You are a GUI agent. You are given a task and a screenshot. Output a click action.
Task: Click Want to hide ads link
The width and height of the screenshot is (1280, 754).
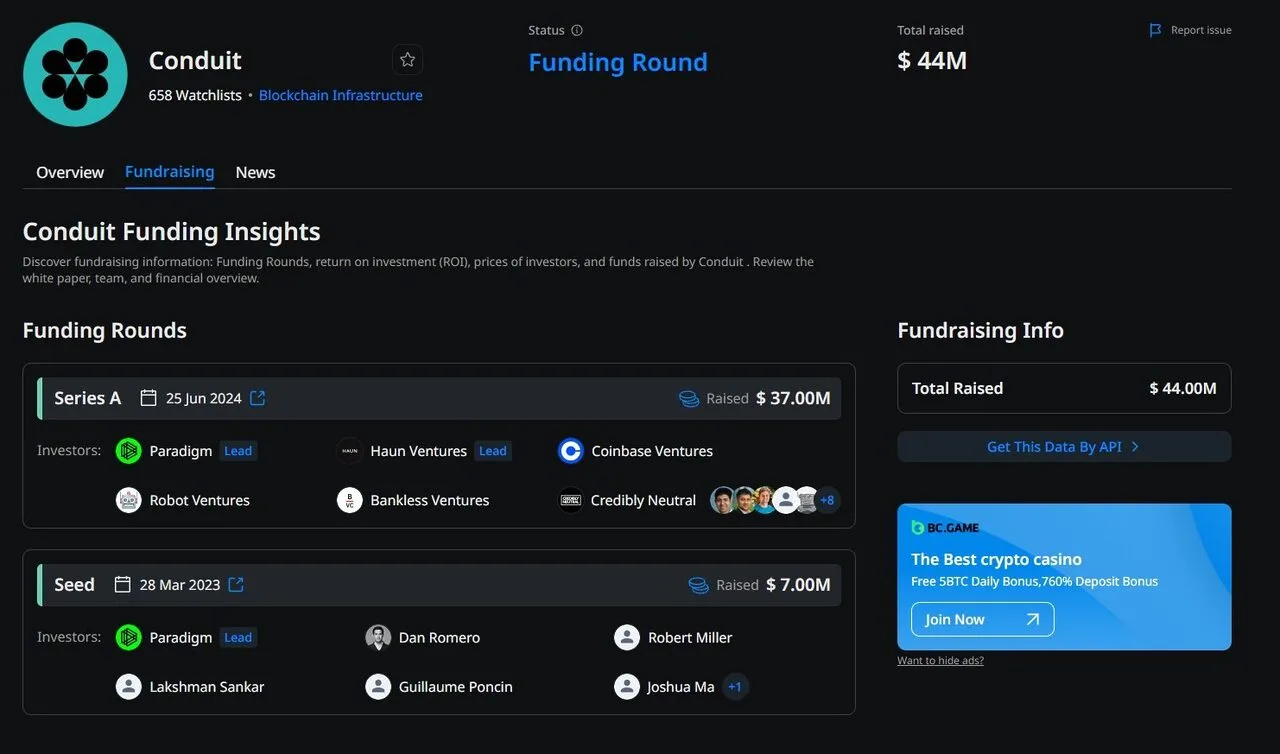tap(940, 661)
